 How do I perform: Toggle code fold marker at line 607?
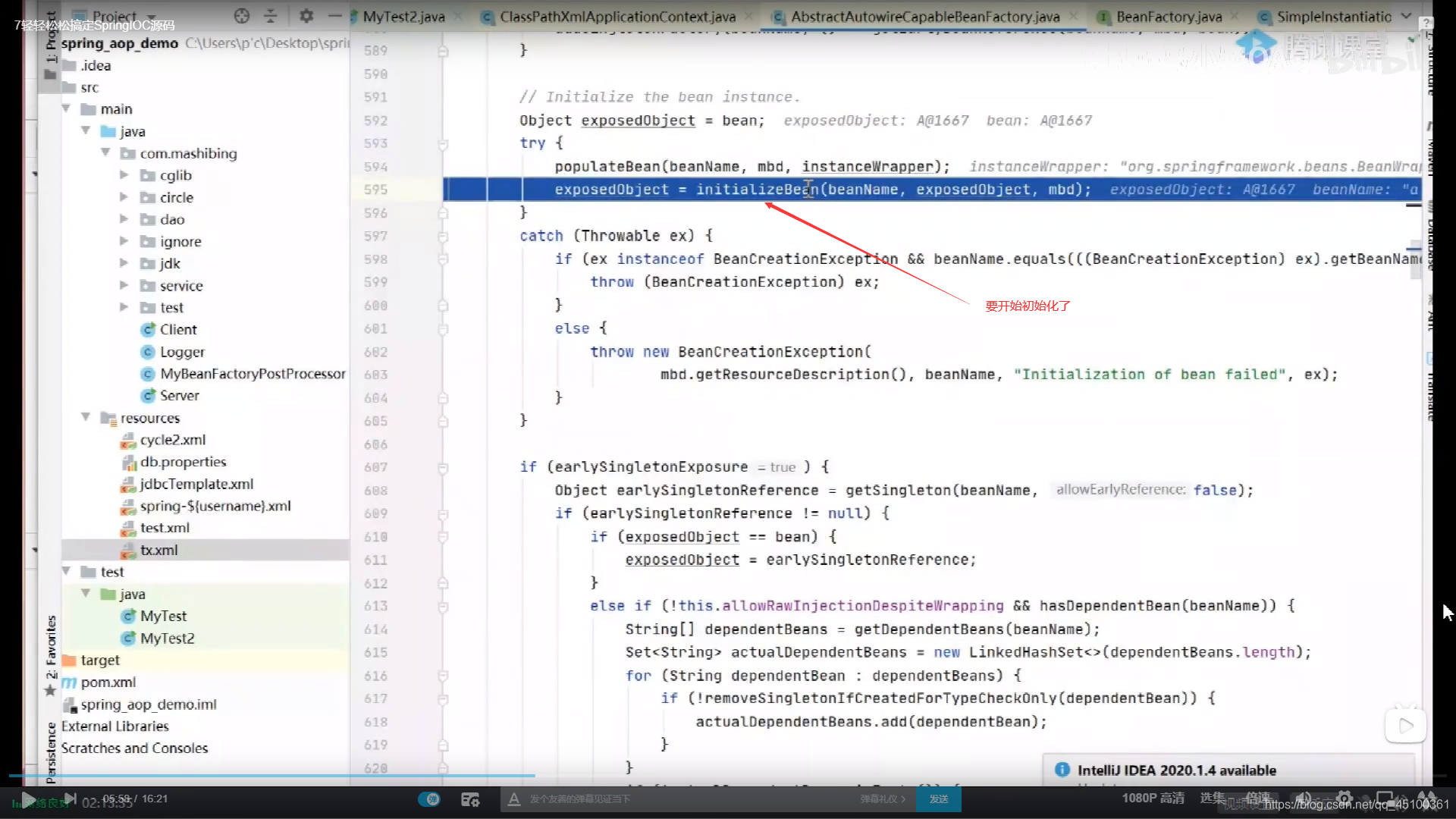pyautogui.click(x=443, y=468)
